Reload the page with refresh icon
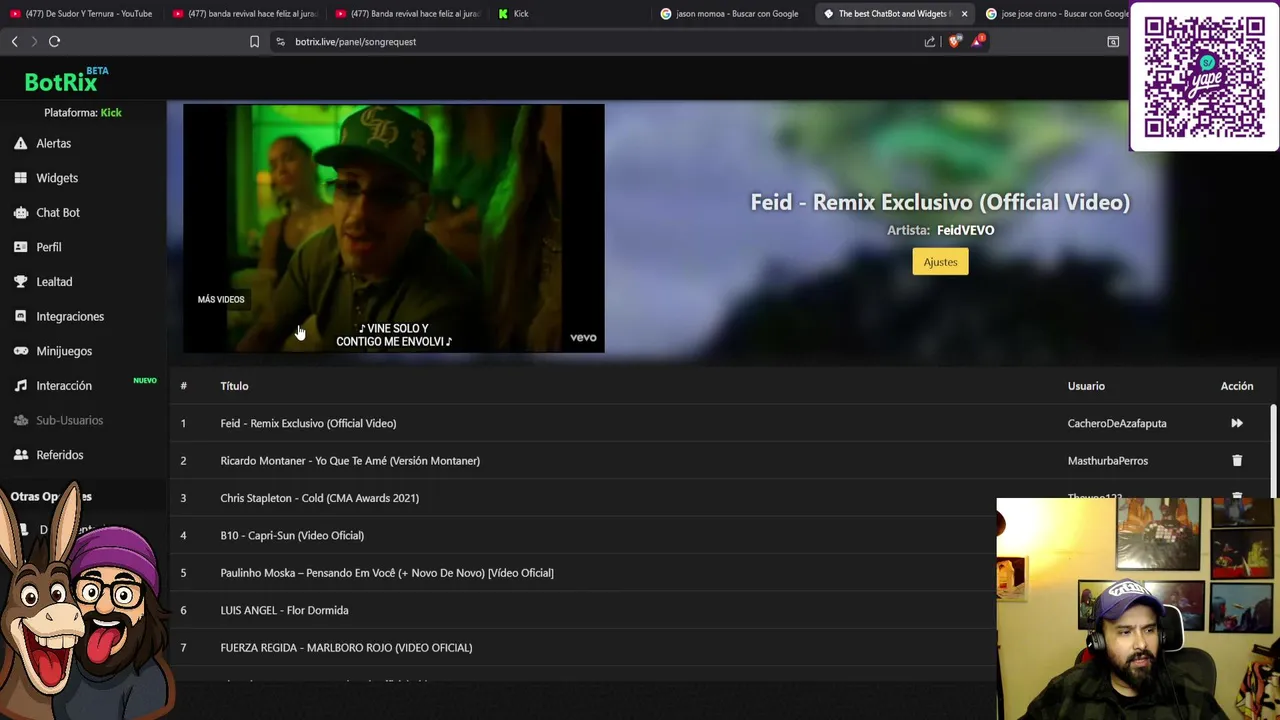 click(x=54, y=41)
